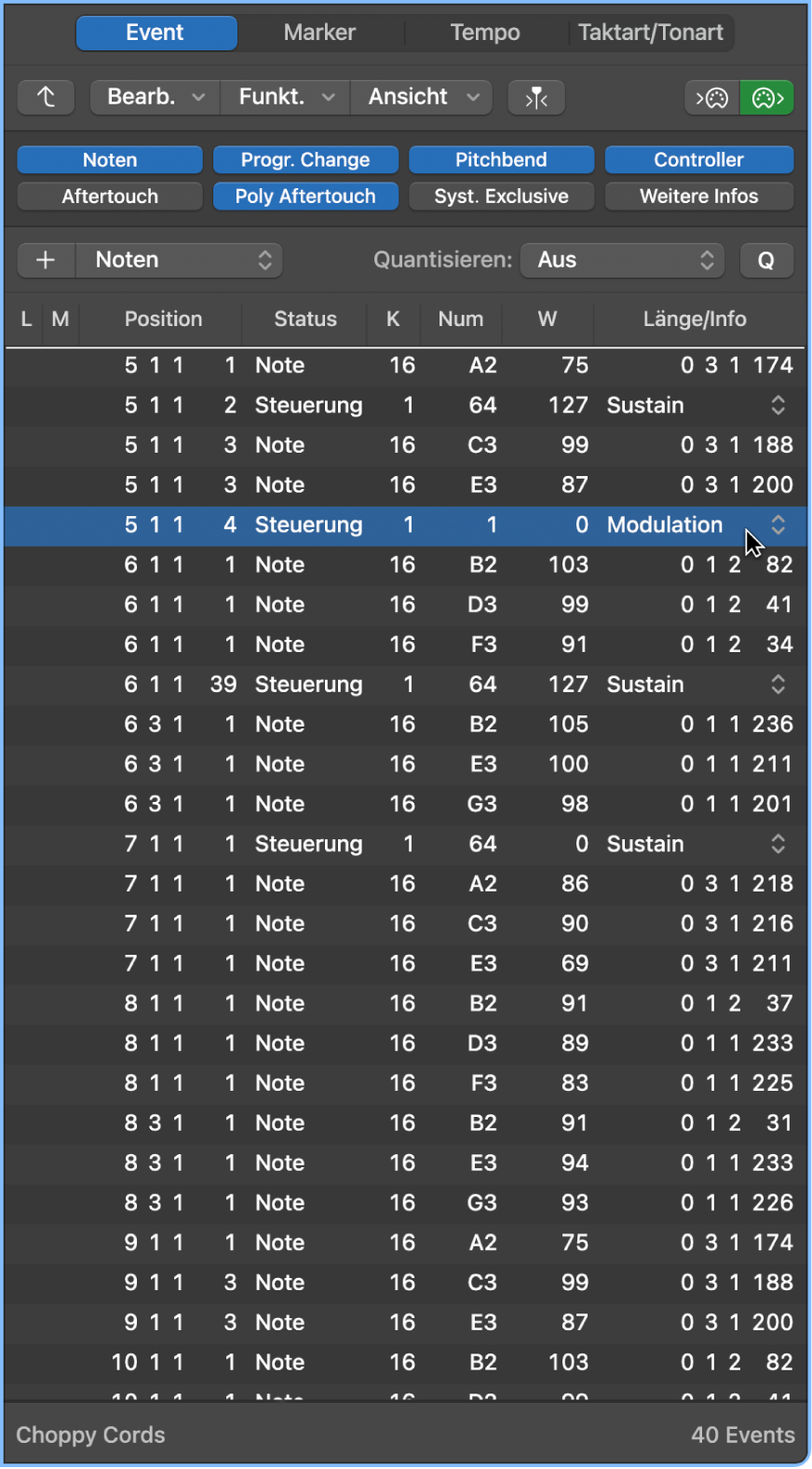This screenshot has width=812, height=1469.
Task: Expand the Ansicht dropdown menu
Action: (424, 97)
